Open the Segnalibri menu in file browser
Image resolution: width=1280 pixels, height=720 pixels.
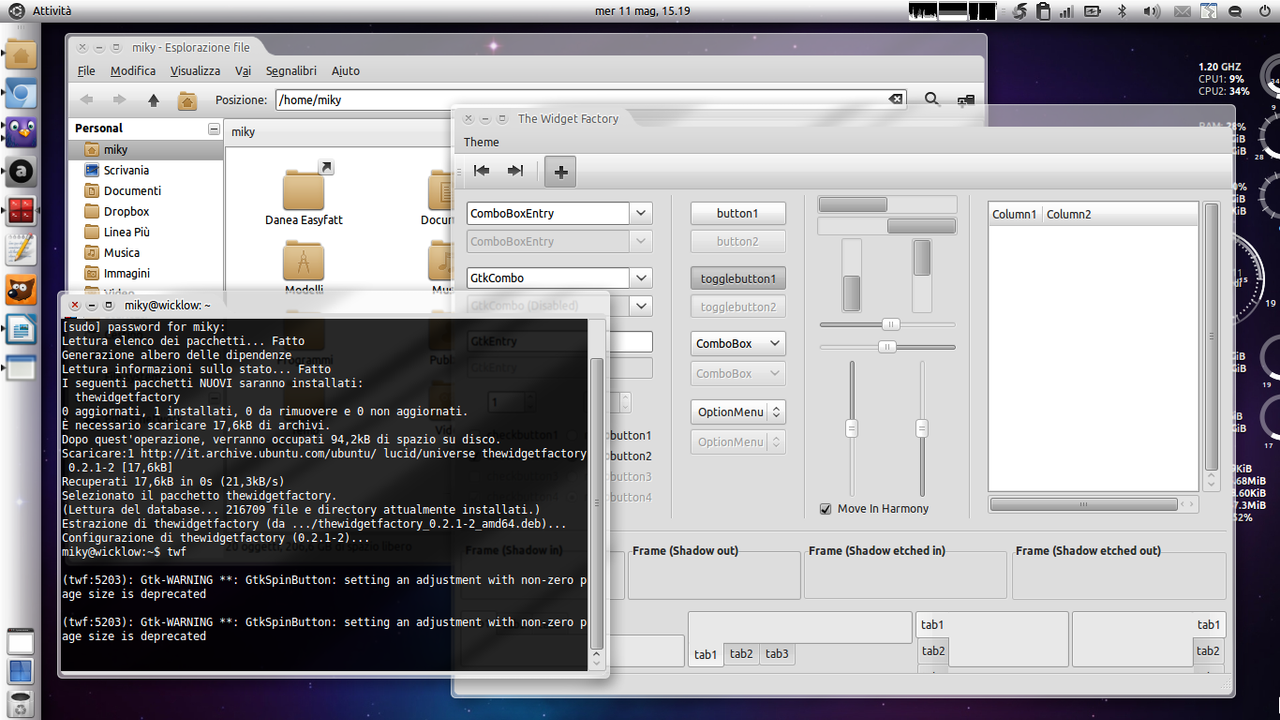[x=291, y=71]
